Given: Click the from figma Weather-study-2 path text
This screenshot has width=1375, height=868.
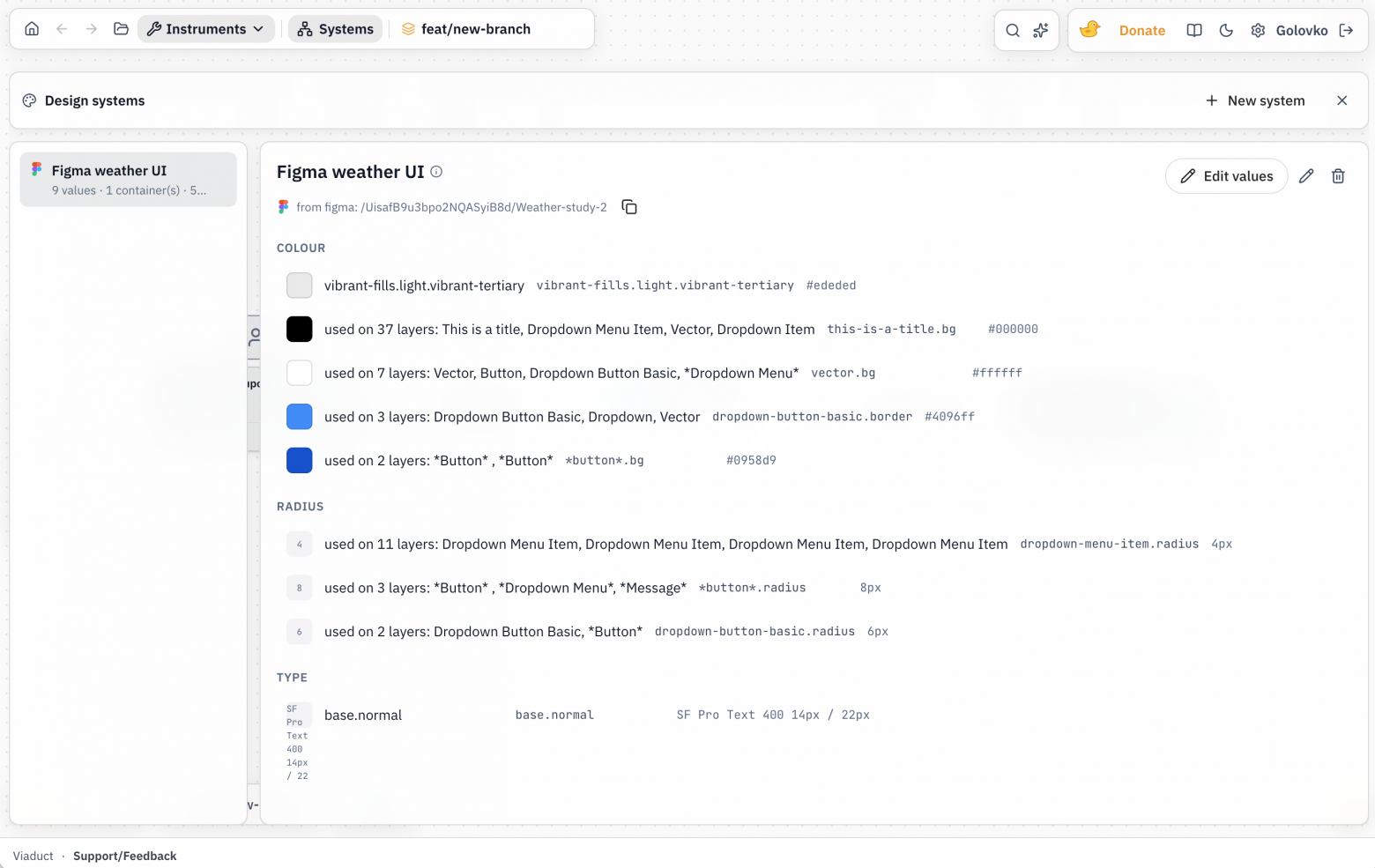Looking at the screenshot, I should pos(451,207).
